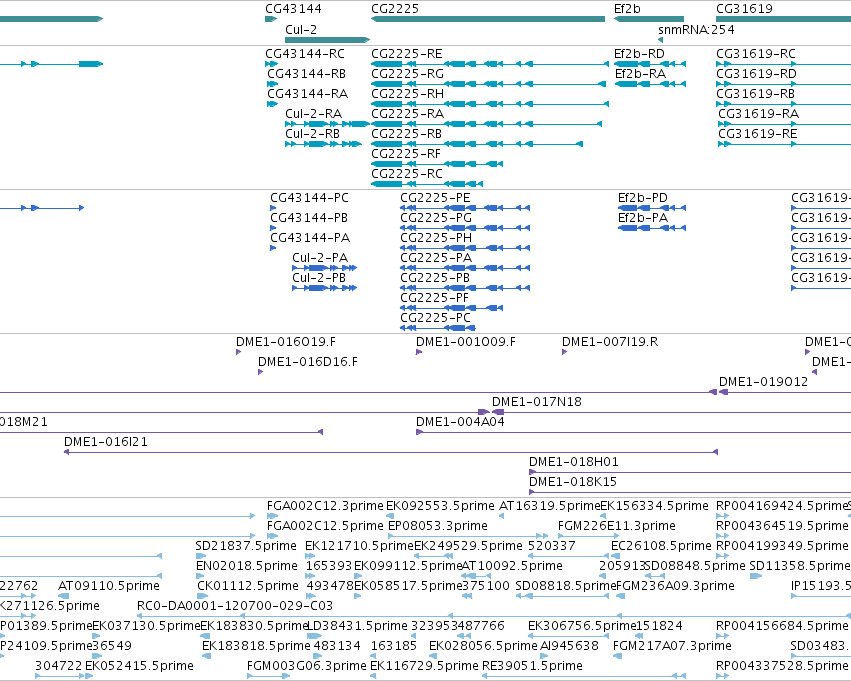Image resolution: width=851 pixels, height=681 pixels.
Task: Select the DME1-016I21 clone
Action: click(106, 443)
